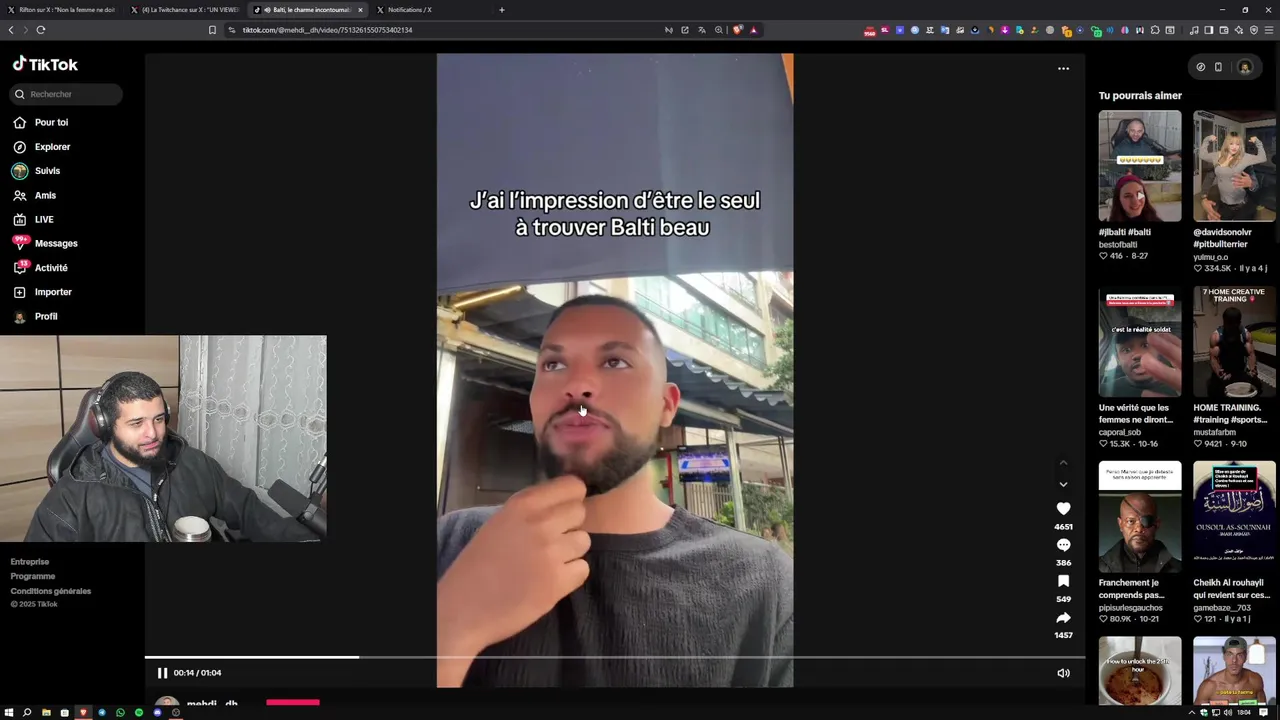Go to previous video up arrow
The height and width of the screenshot is (720, 1280).
pyautogui.click(x=1063, y=463)
